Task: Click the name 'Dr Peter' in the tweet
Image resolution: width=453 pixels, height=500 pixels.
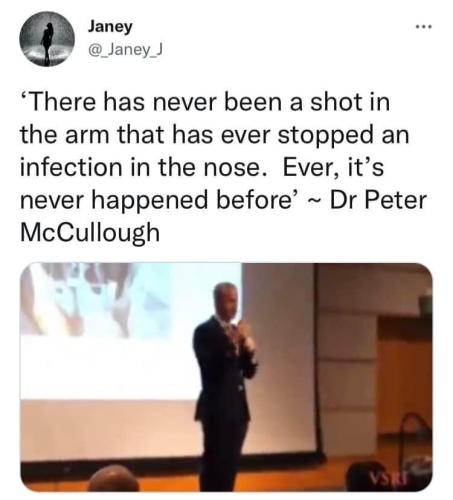Action: click(x=378, y=200)
